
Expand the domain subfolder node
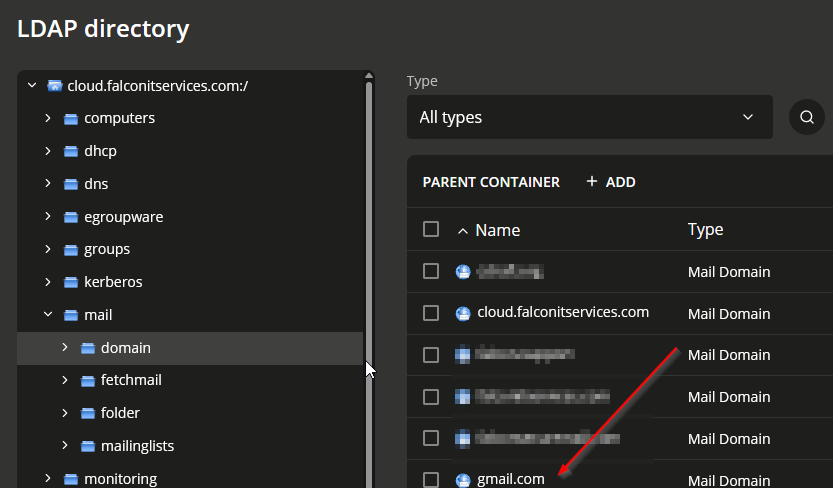(65, 347)
